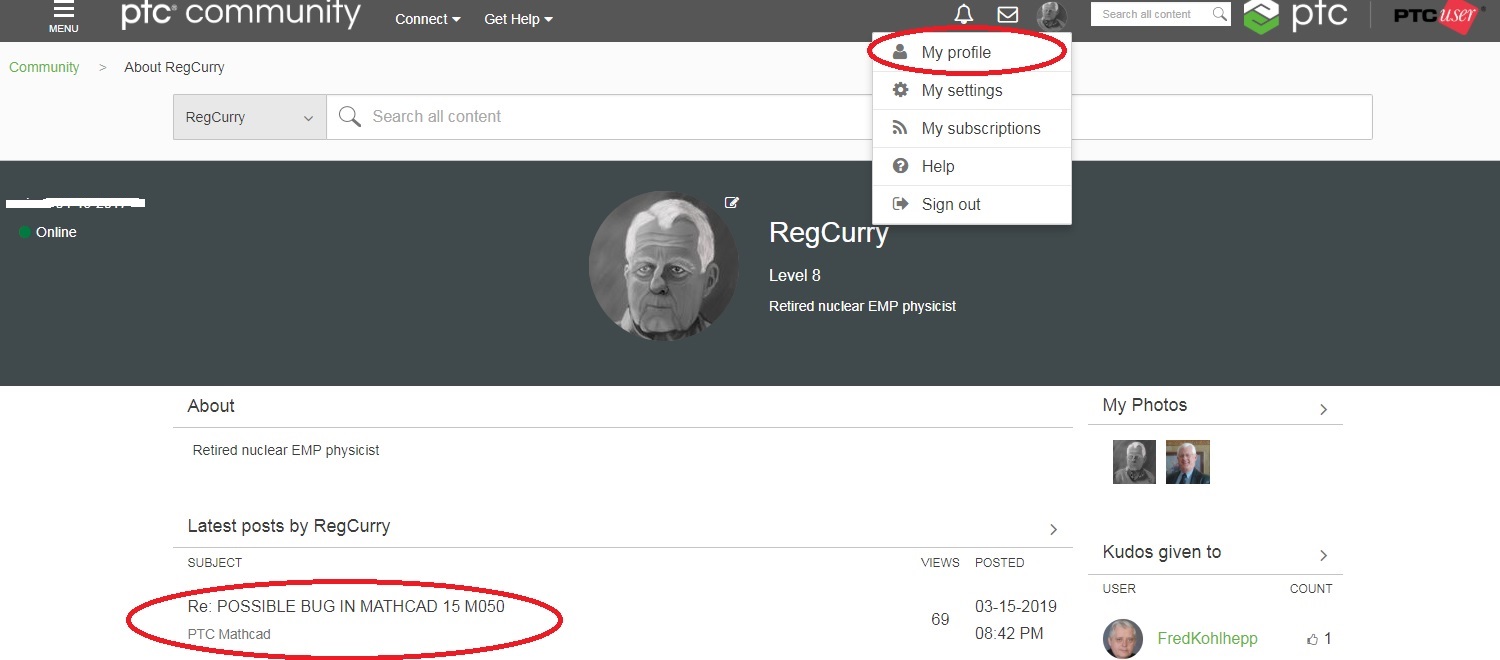This screenshot has height=660, width=1500.
Task: Expand the My Photos section chevron
Action: tap(1323, 409)
